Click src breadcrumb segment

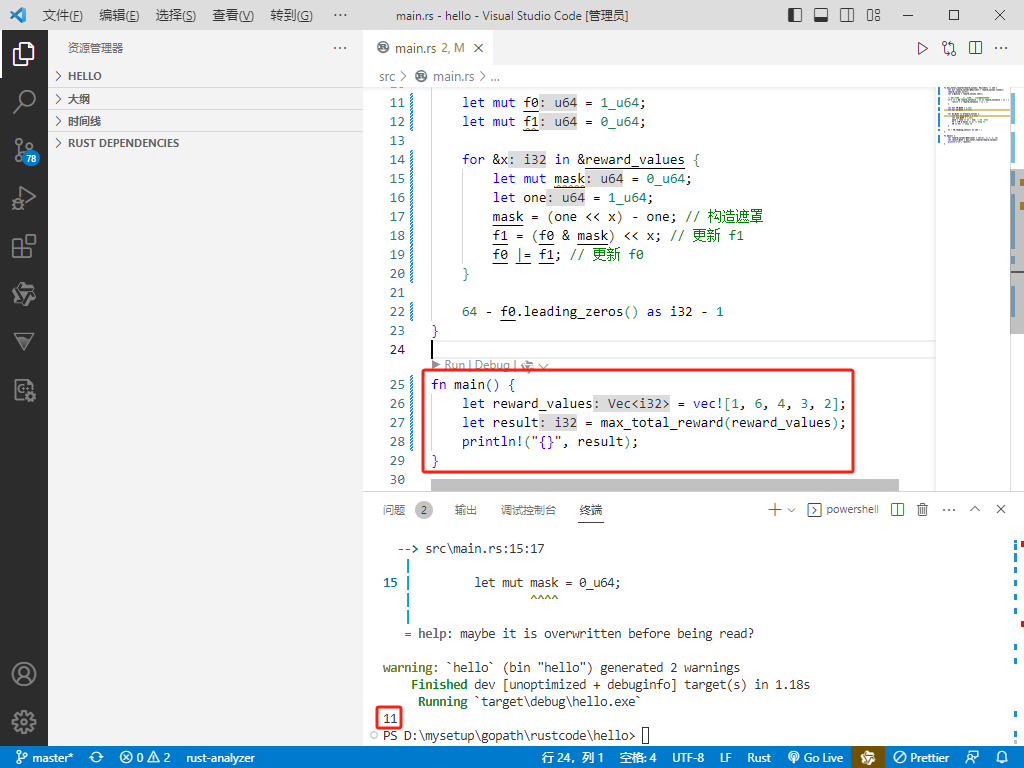[387, 76]
